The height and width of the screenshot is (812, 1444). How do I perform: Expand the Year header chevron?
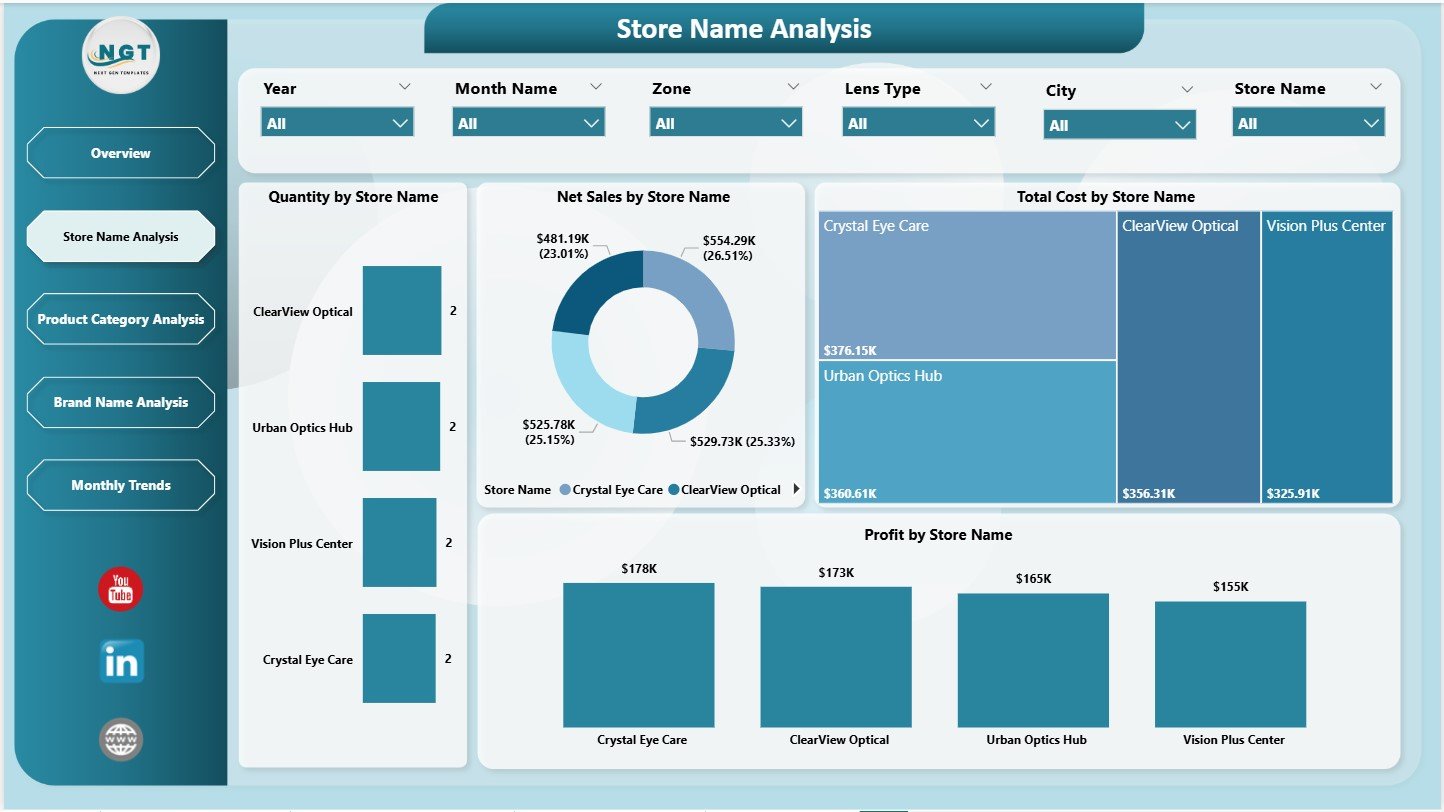[x=406, y=86]
